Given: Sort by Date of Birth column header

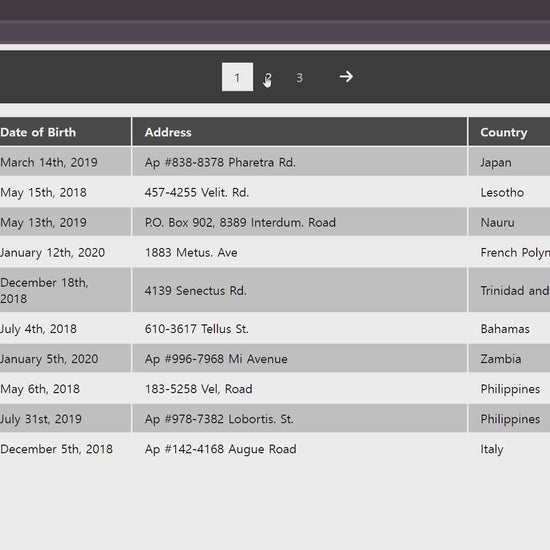Looking at the screenshot, I should pos(65,132).
